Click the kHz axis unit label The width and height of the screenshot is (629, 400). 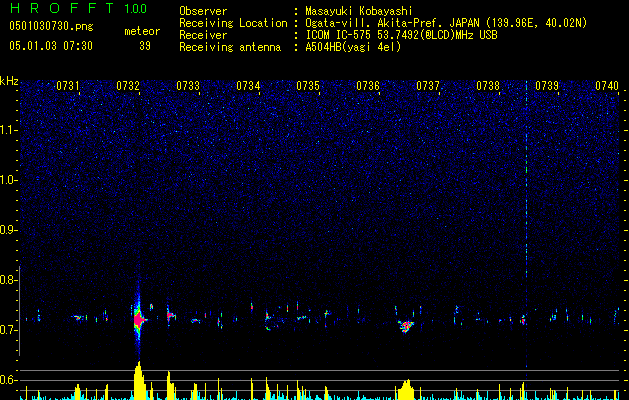[x=9, y=81]
